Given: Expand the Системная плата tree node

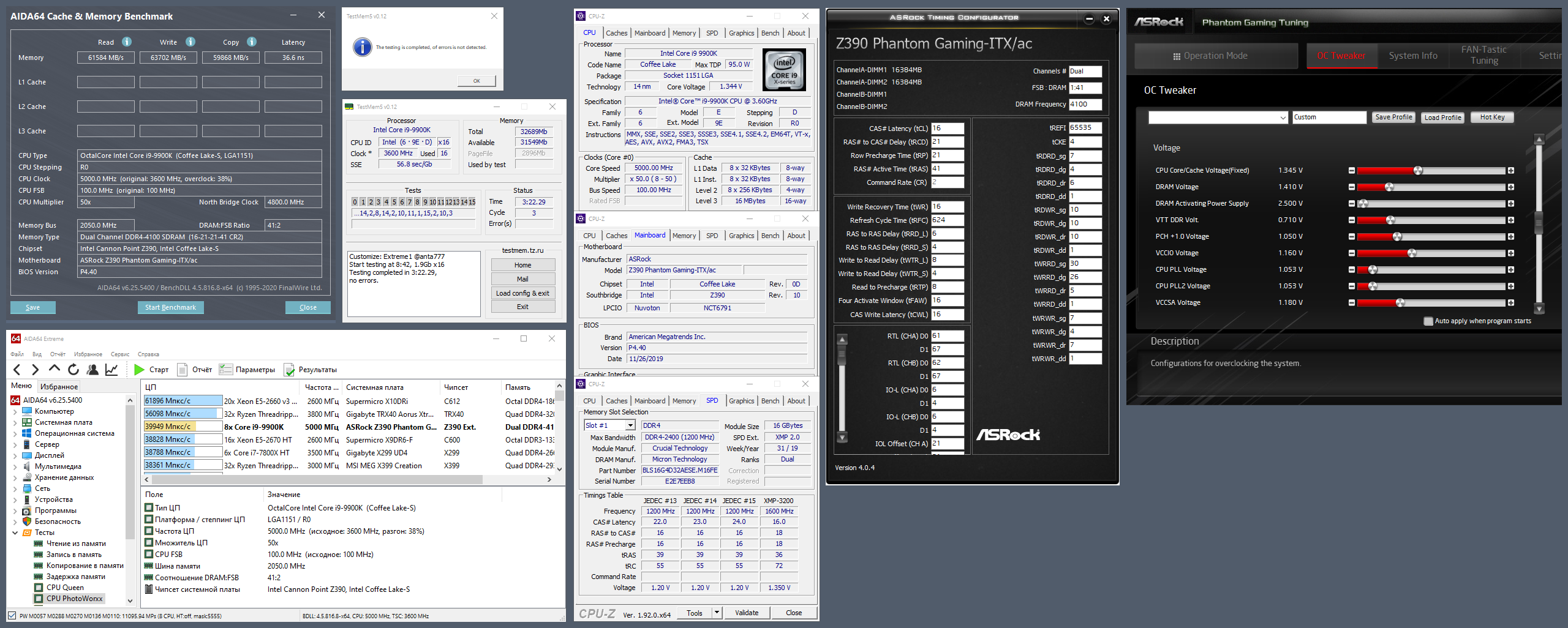Looking at the screenshot, I should click(15, 422).
